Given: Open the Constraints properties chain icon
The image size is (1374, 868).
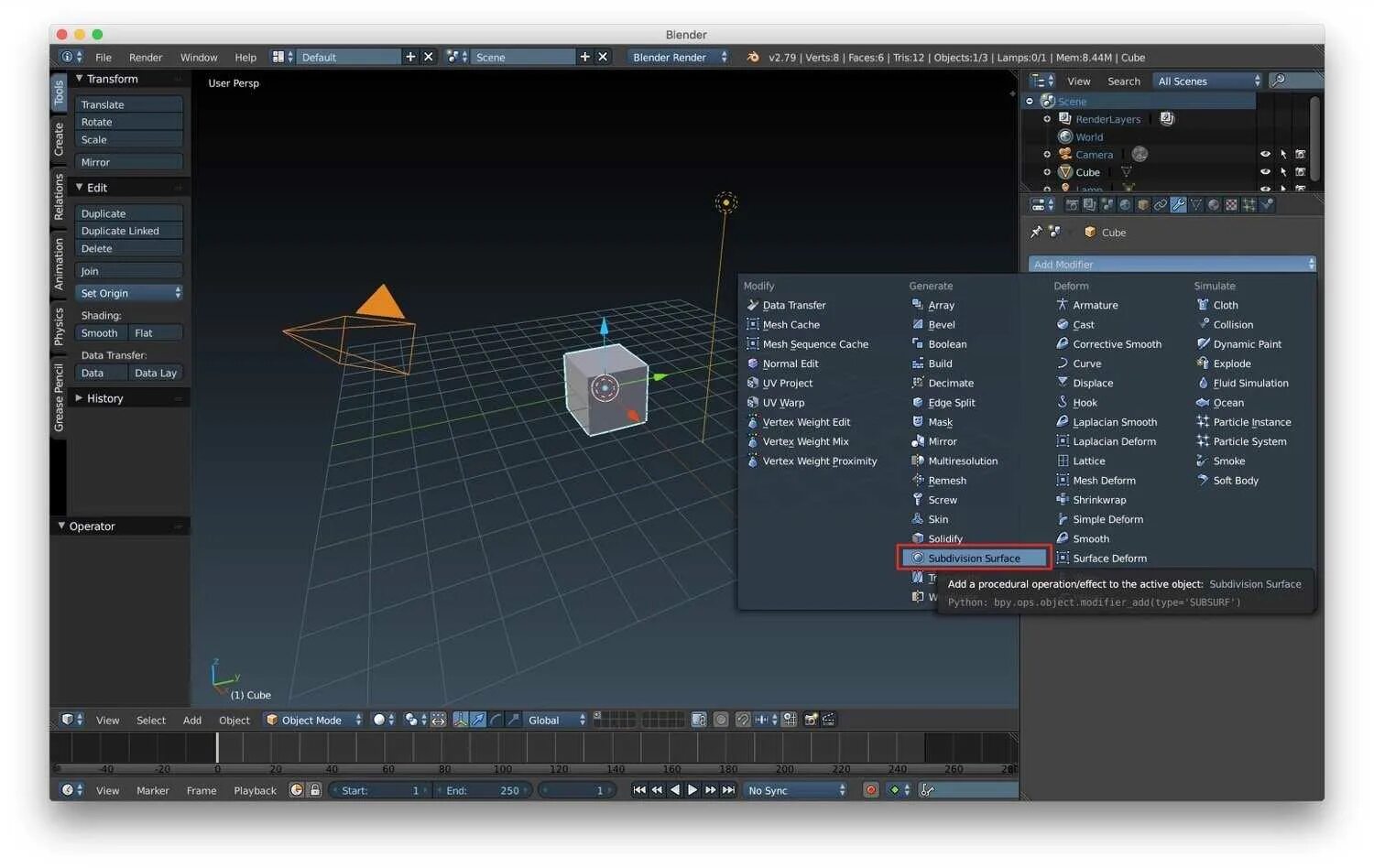Looking at the screenshot, I should (1161, 205).
